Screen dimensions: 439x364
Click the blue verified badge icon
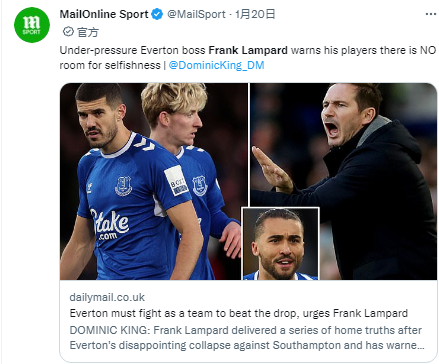tap(157, 14)
